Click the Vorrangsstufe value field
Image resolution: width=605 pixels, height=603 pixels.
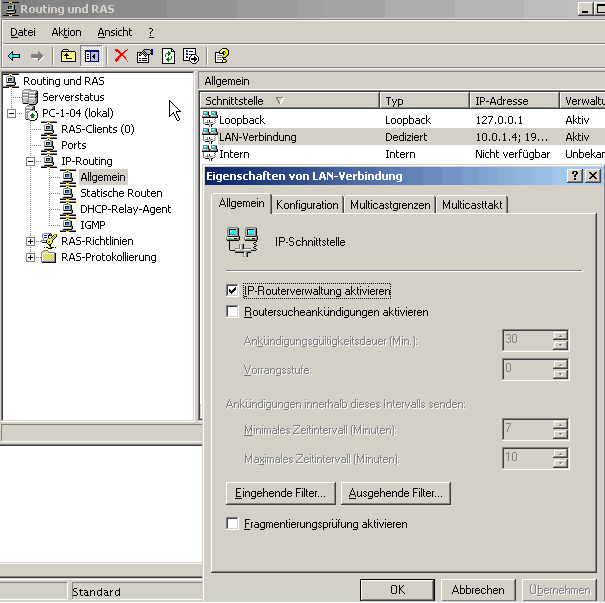point(527,369)
